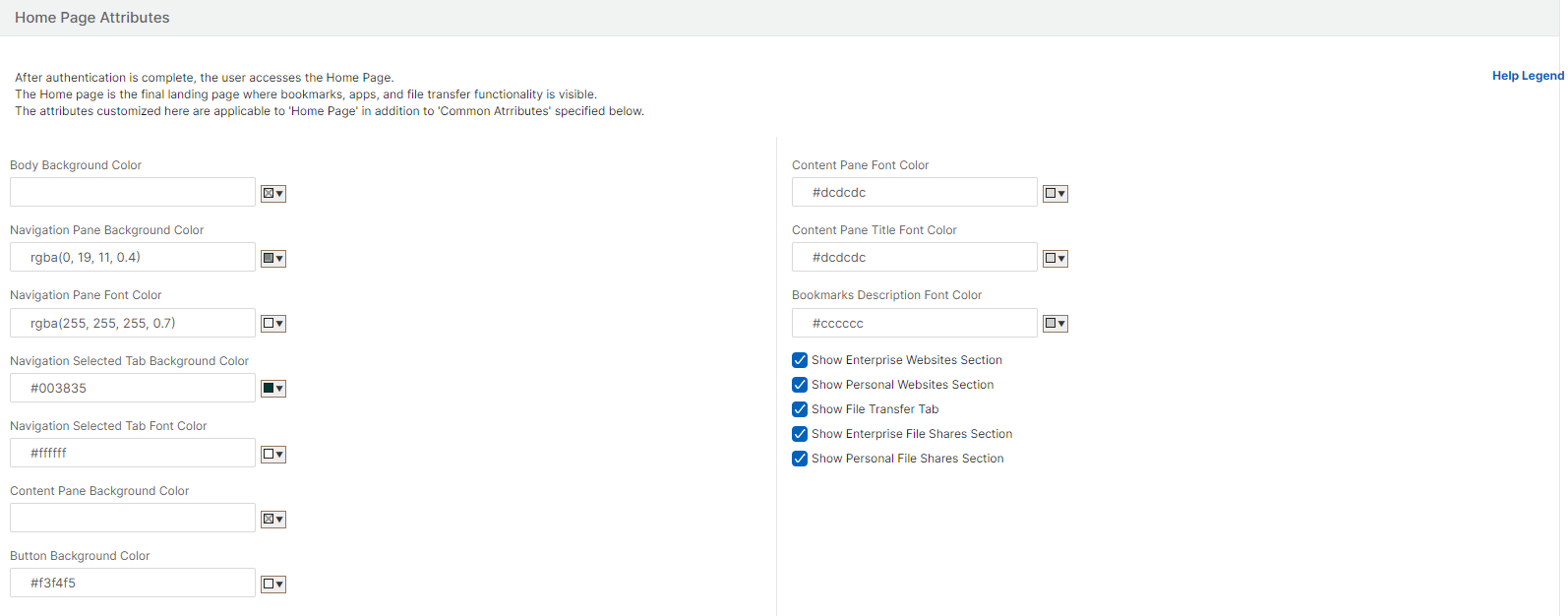
Task: Open Content Pane Background Color picker
Action: 272,520
